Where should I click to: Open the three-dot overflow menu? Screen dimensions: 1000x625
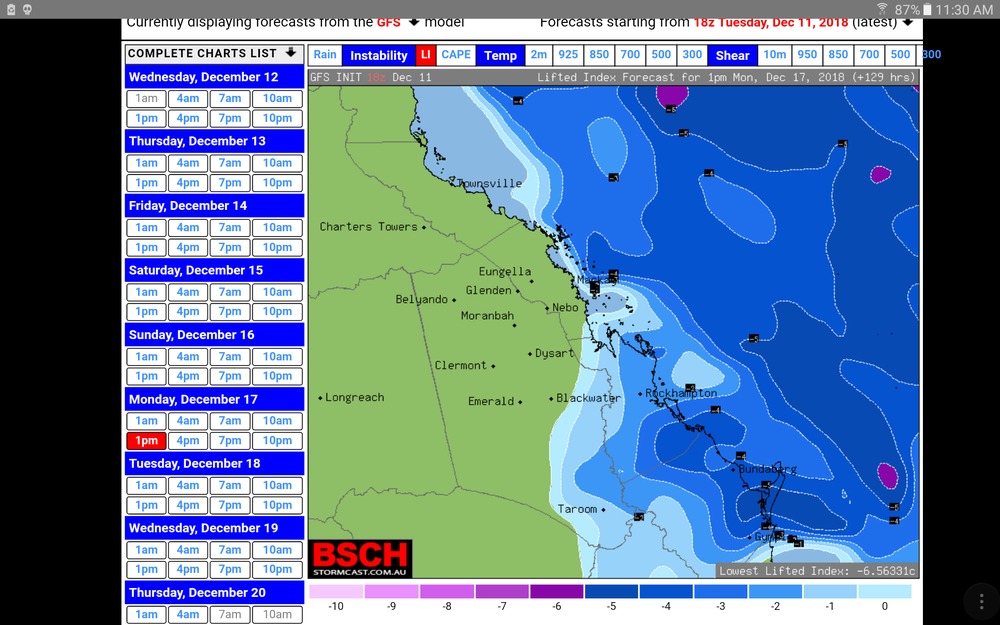(979, 600)
